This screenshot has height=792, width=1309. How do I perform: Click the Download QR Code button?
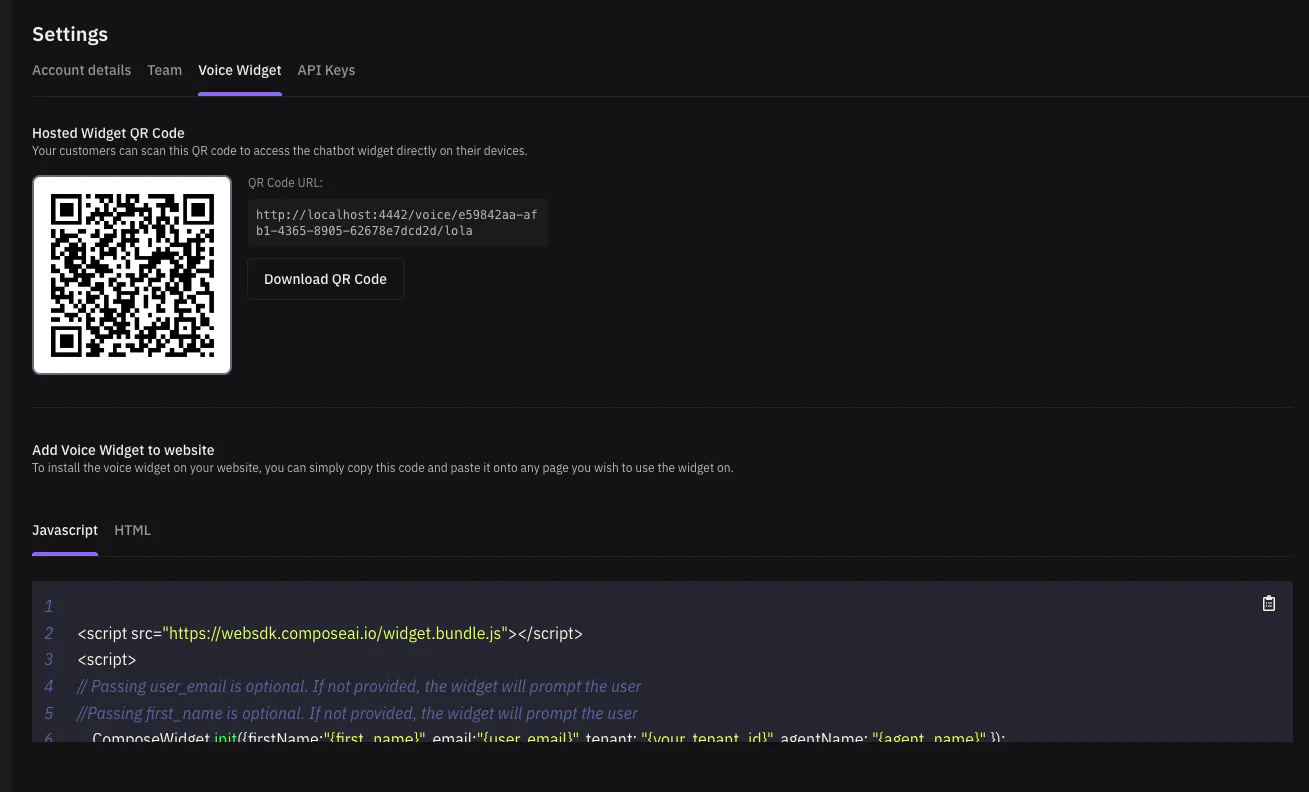tap(325, 279)
